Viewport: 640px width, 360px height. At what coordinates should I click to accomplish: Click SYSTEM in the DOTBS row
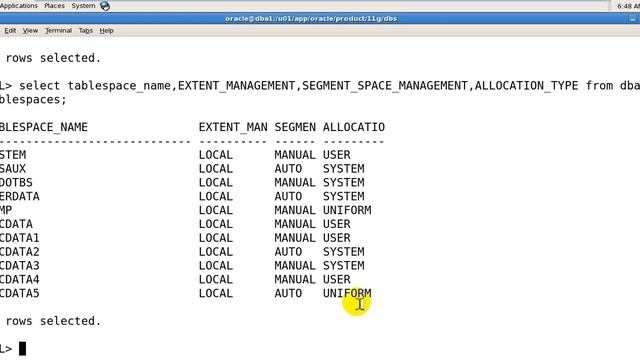[344, 182]
